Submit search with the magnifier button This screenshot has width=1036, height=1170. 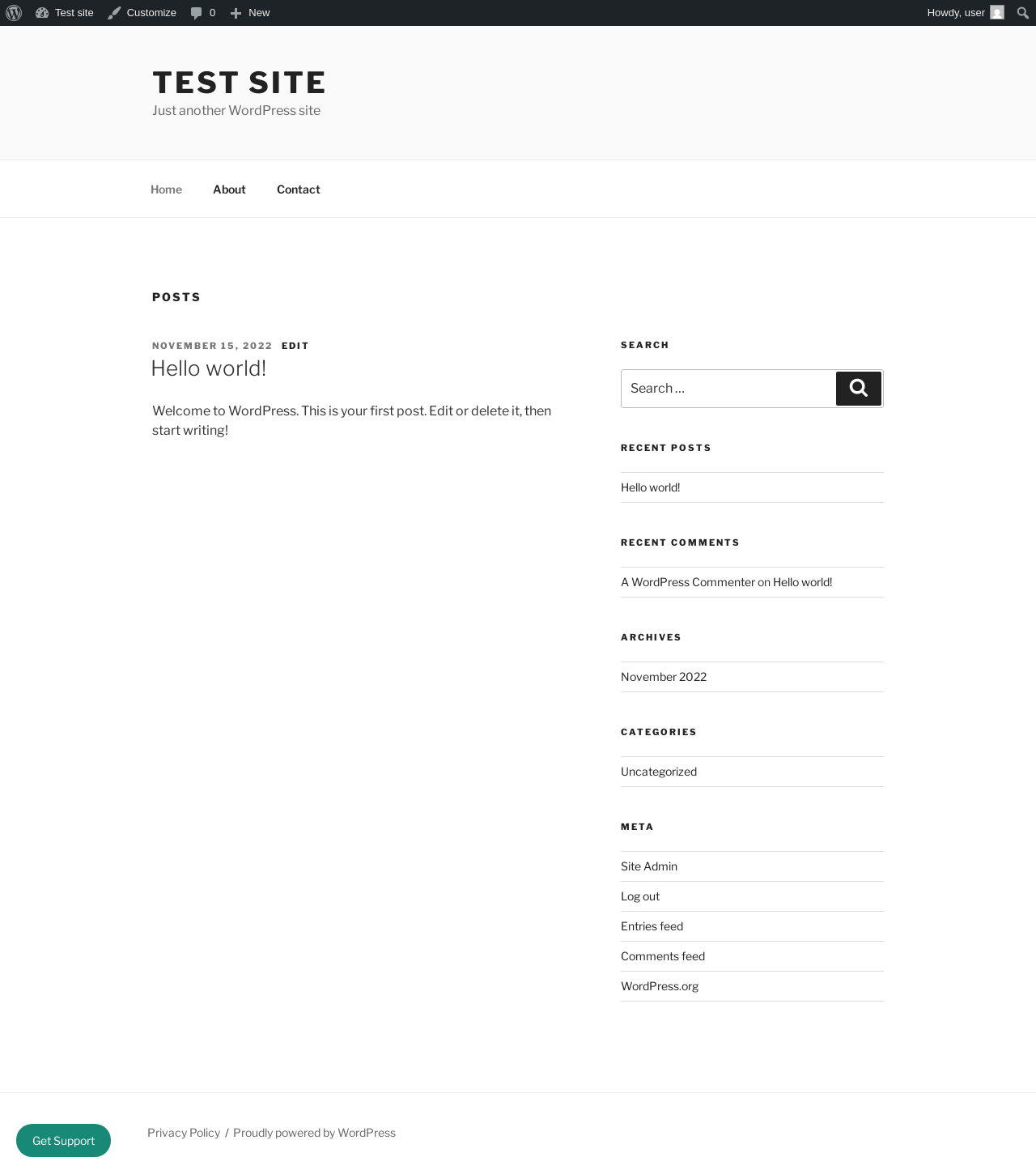click(x=859, y=389)
